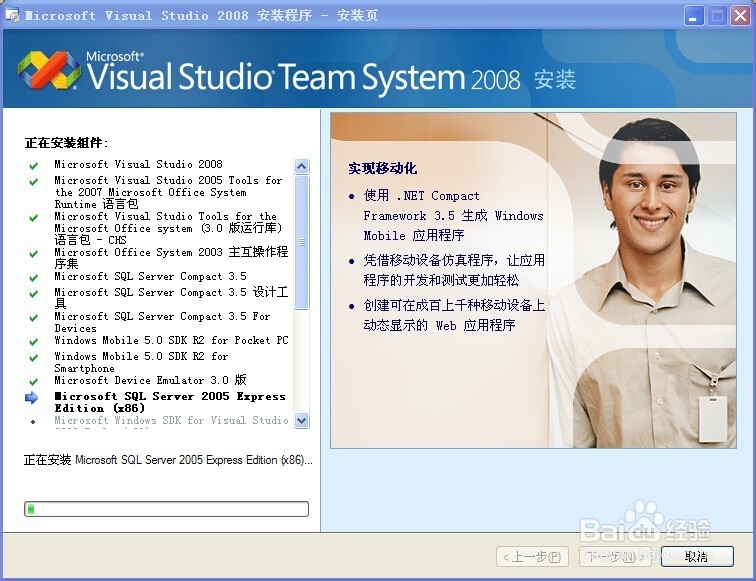Click the checkmark for Windows Mobile 5.0 SDK Pocket PC
This screenshot has width=756, height=581.
[x=34, y=342]
